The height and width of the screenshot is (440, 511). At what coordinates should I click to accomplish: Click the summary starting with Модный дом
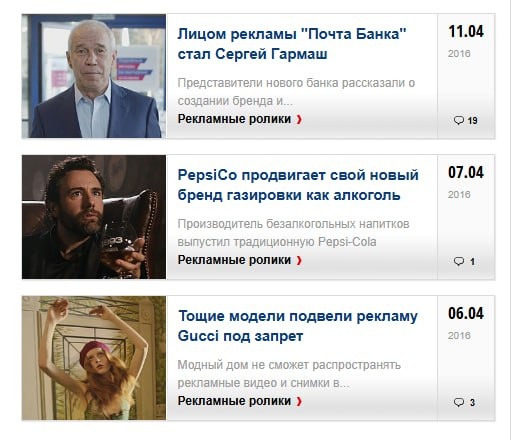pos(289,374)
